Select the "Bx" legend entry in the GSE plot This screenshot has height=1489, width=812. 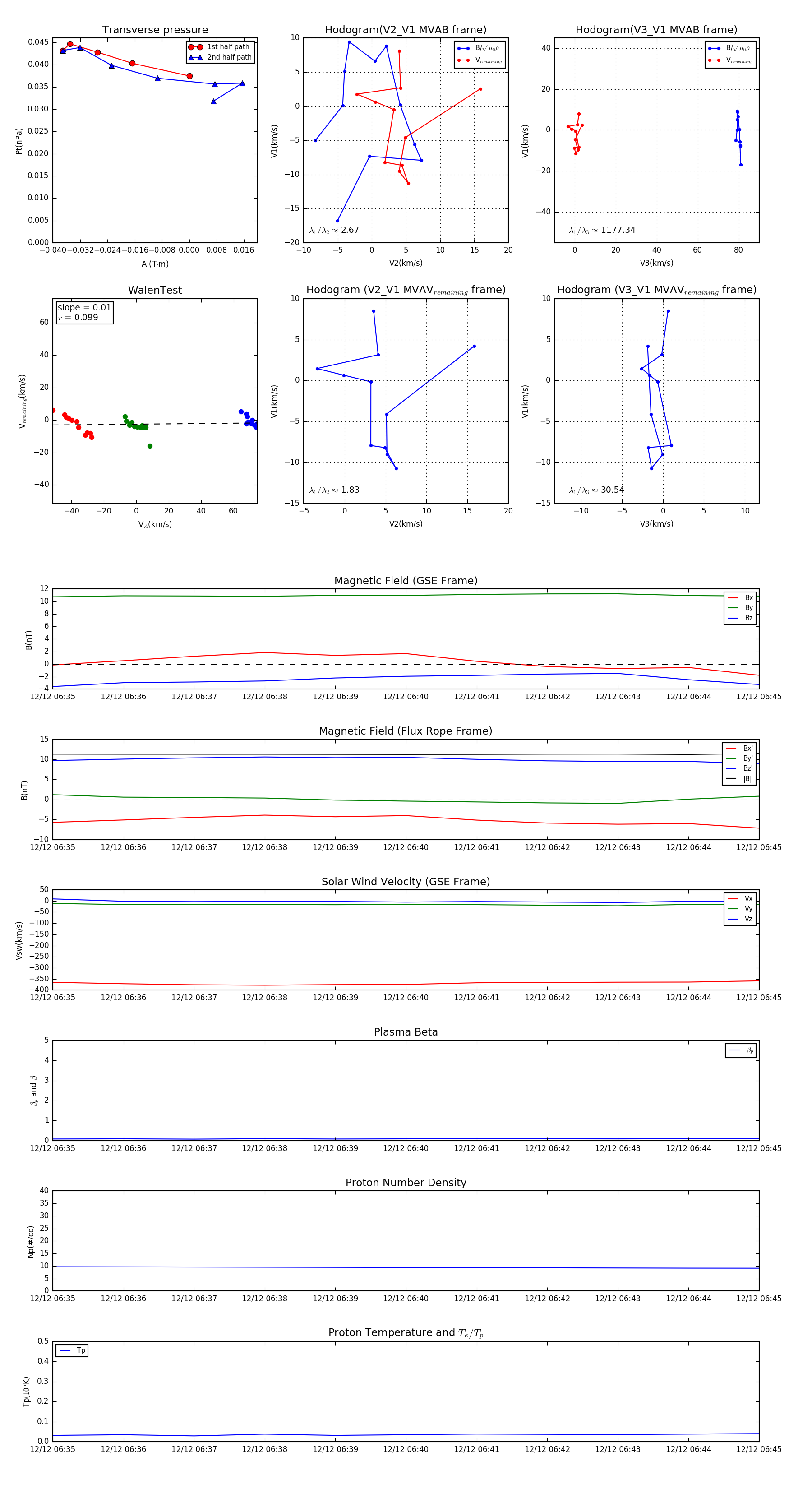coord(740,598)
